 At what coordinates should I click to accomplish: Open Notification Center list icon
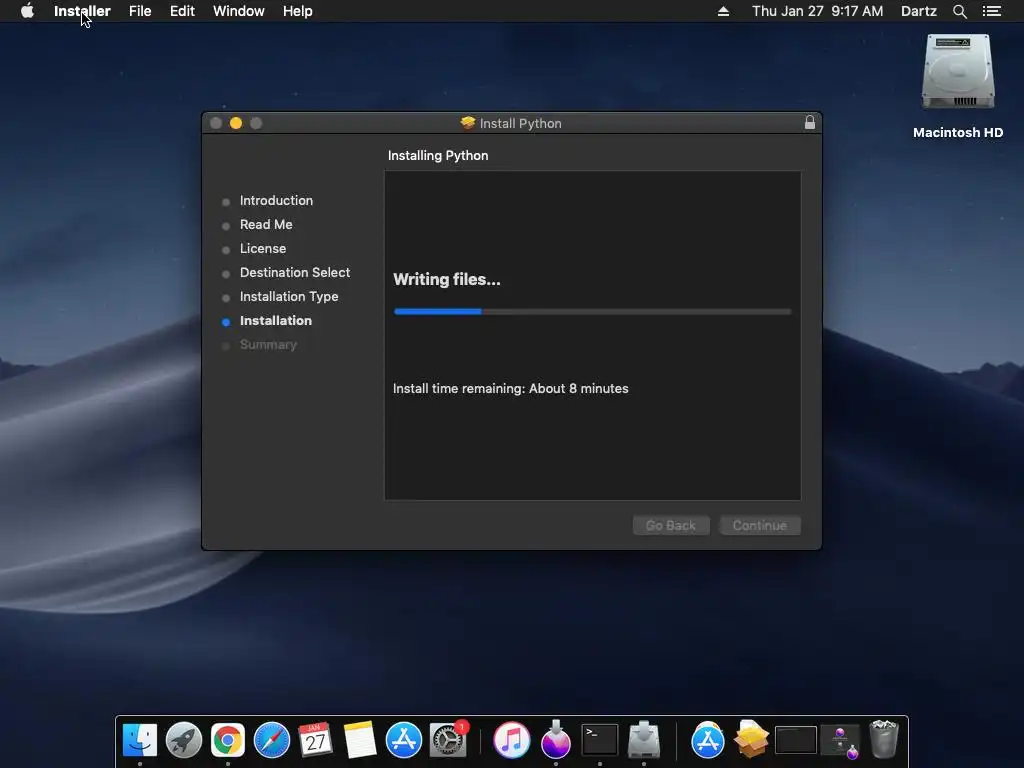tap(992, 11)
